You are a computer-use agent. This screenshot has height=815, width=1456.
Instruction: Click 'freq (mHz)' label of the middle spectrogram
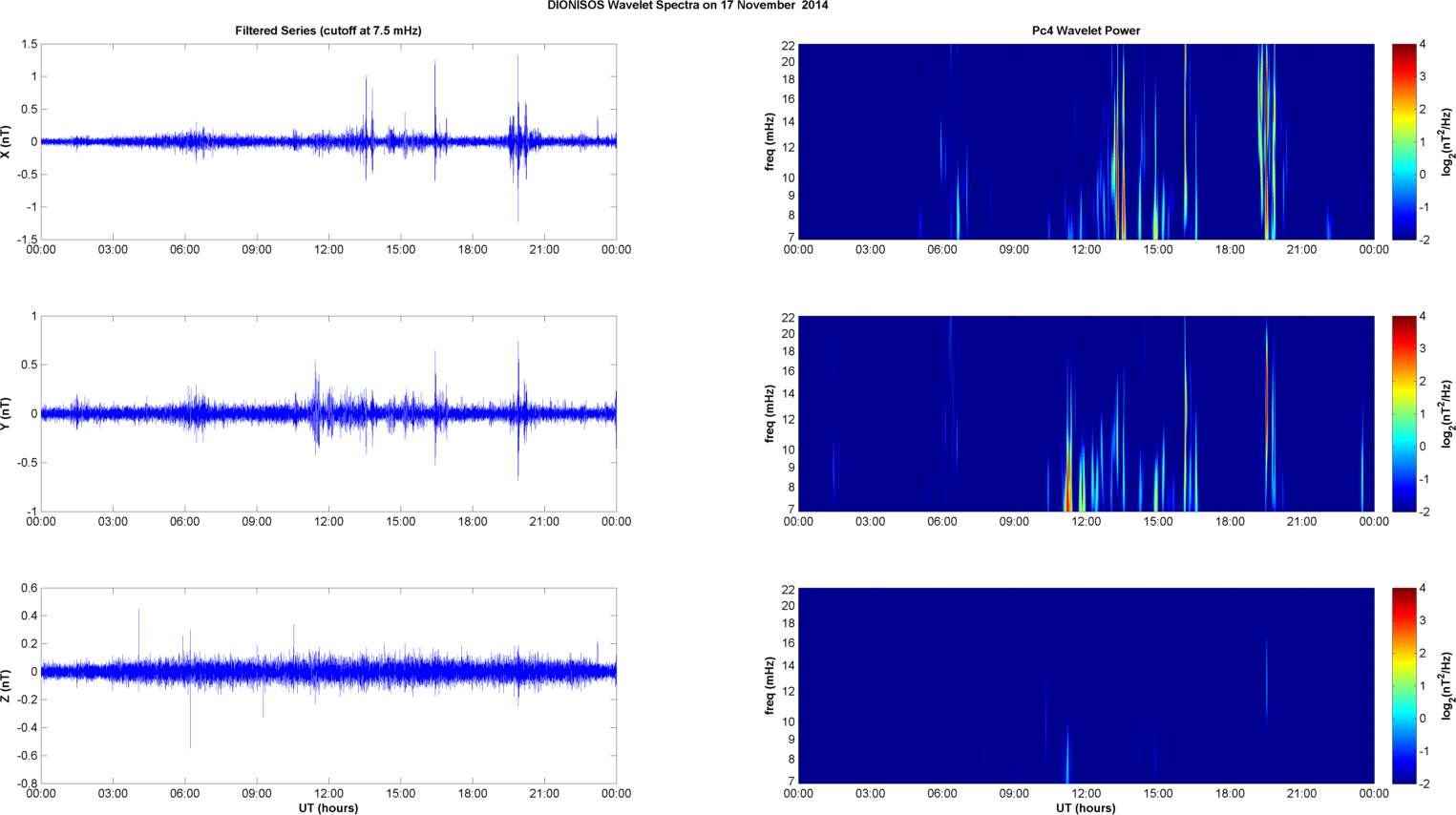(x=770, y=413)
